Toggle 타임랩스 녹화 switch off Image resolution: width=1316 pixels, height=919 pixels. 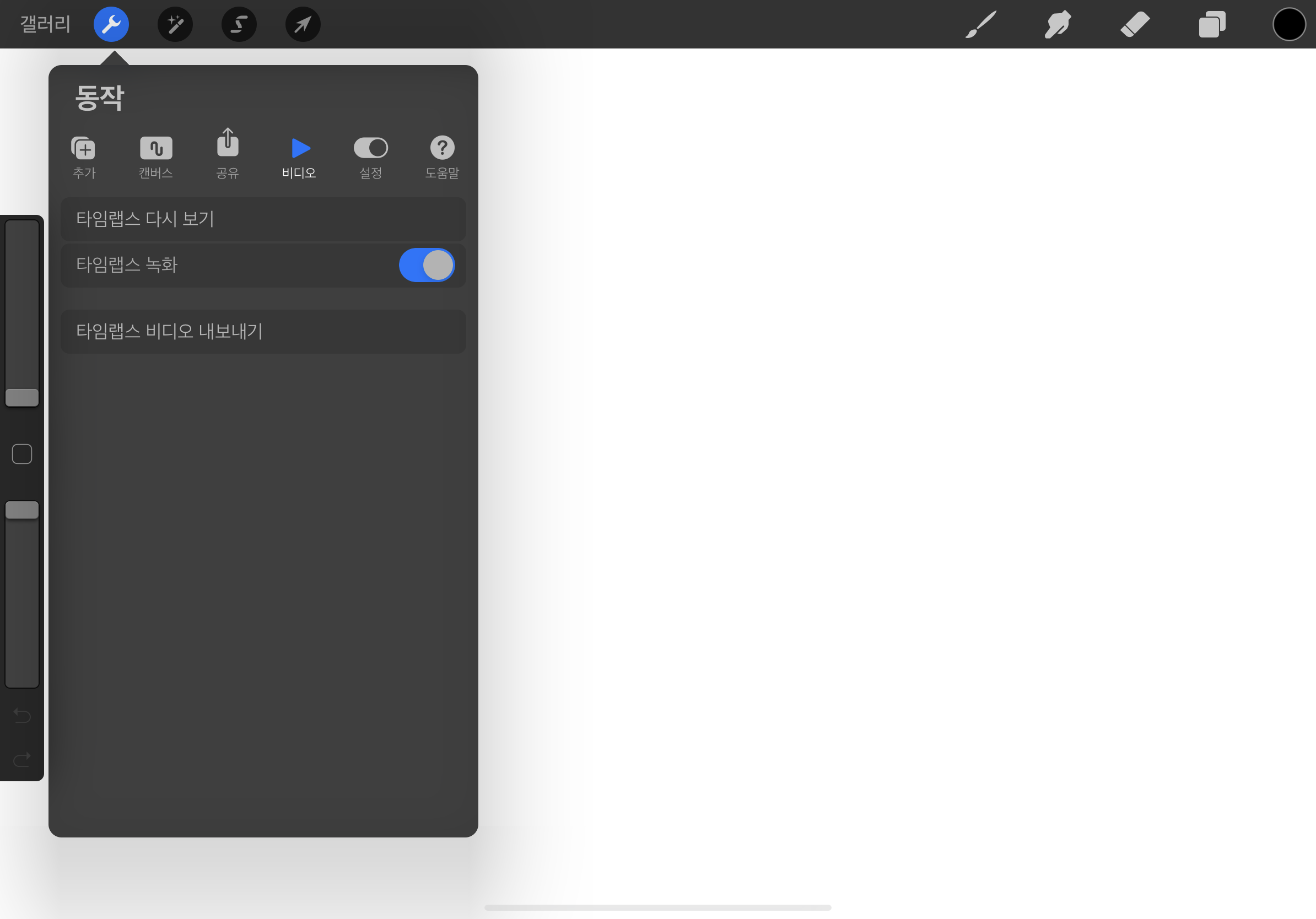pos(427,264)
